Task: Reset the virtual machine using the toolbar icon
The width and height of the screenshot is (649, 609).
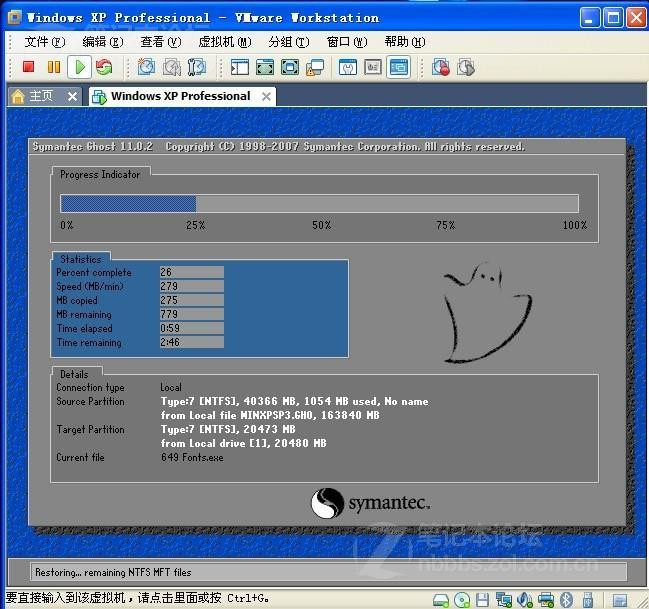Action: coord(104,67)
